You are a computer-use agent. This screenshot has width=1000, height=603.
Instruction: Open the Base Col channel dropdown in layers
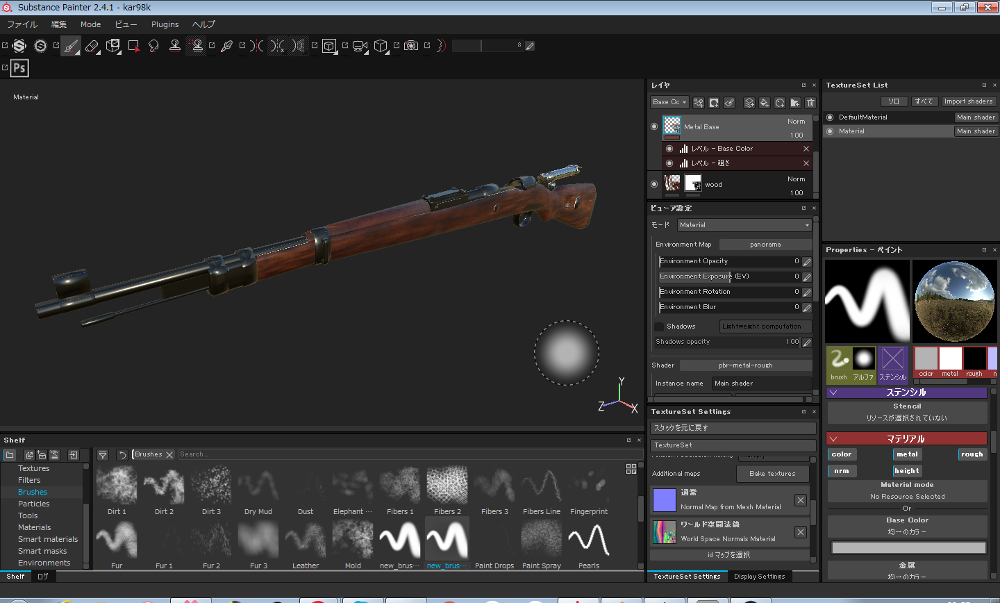tap(669, 102)
